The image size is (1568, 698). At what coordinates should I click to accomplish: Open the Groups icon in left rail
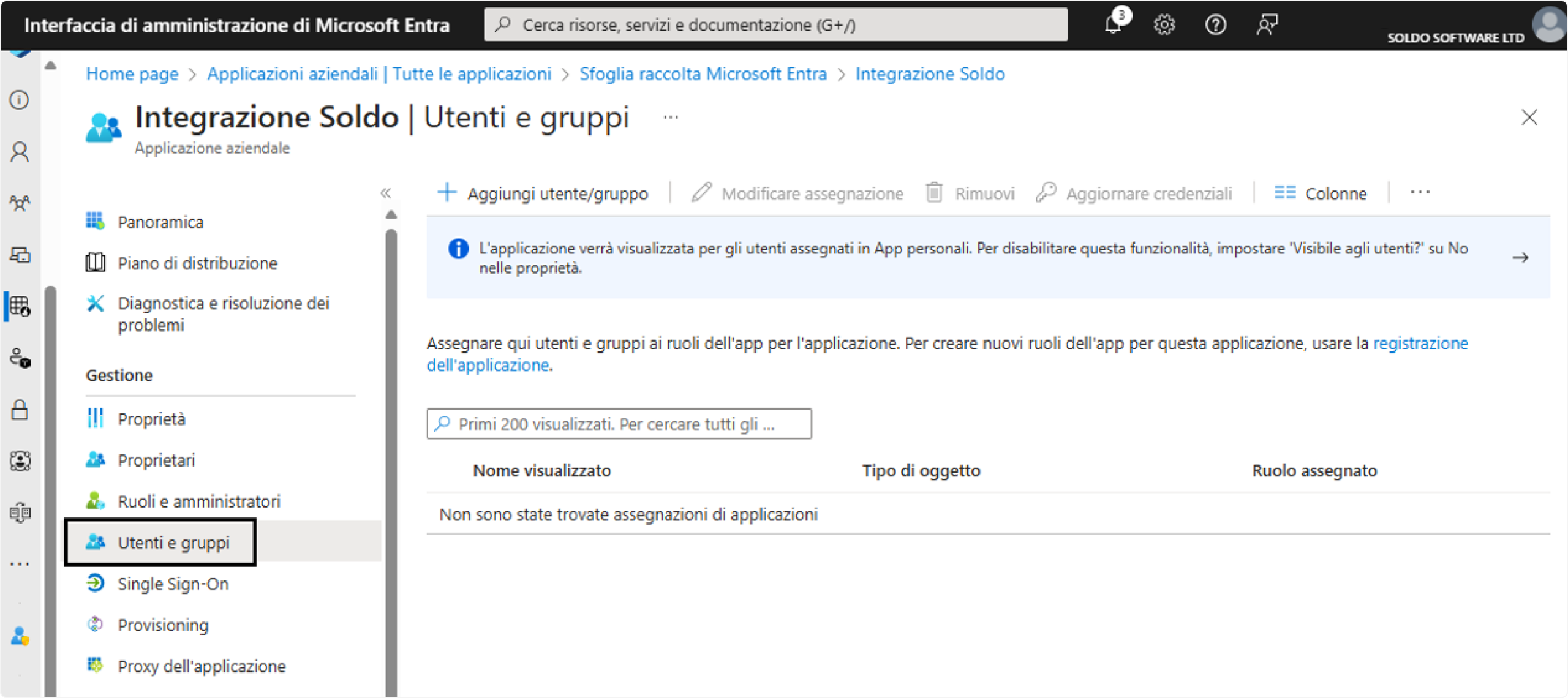click(20, 203)
